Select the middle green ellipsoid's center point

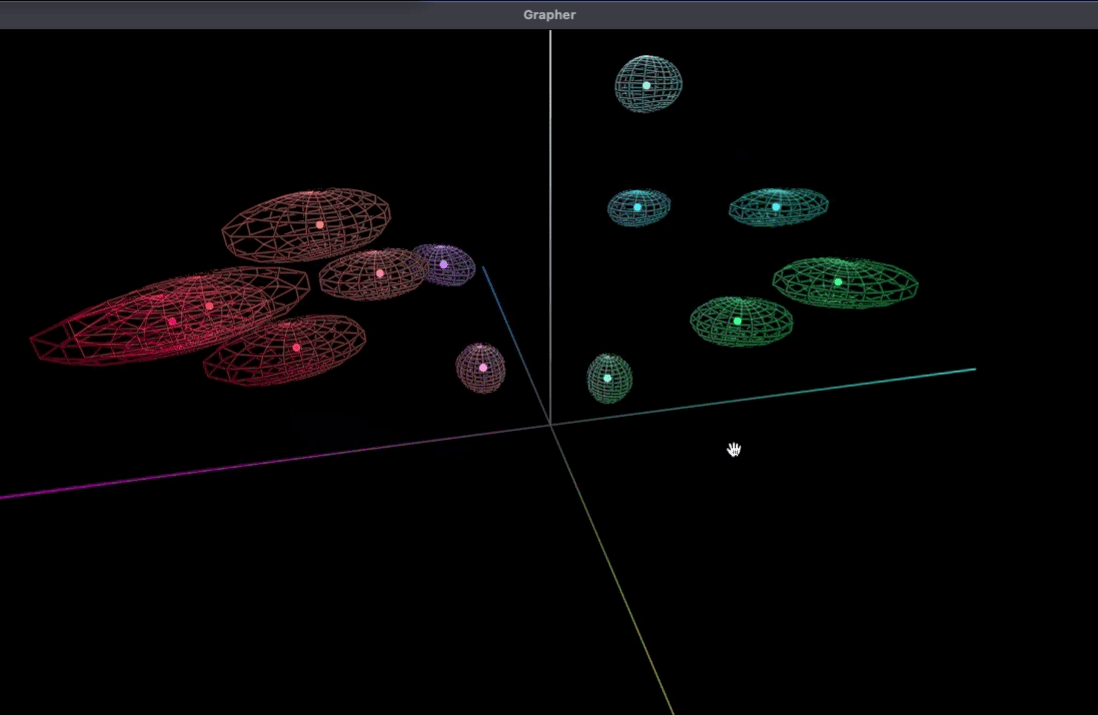737,321
